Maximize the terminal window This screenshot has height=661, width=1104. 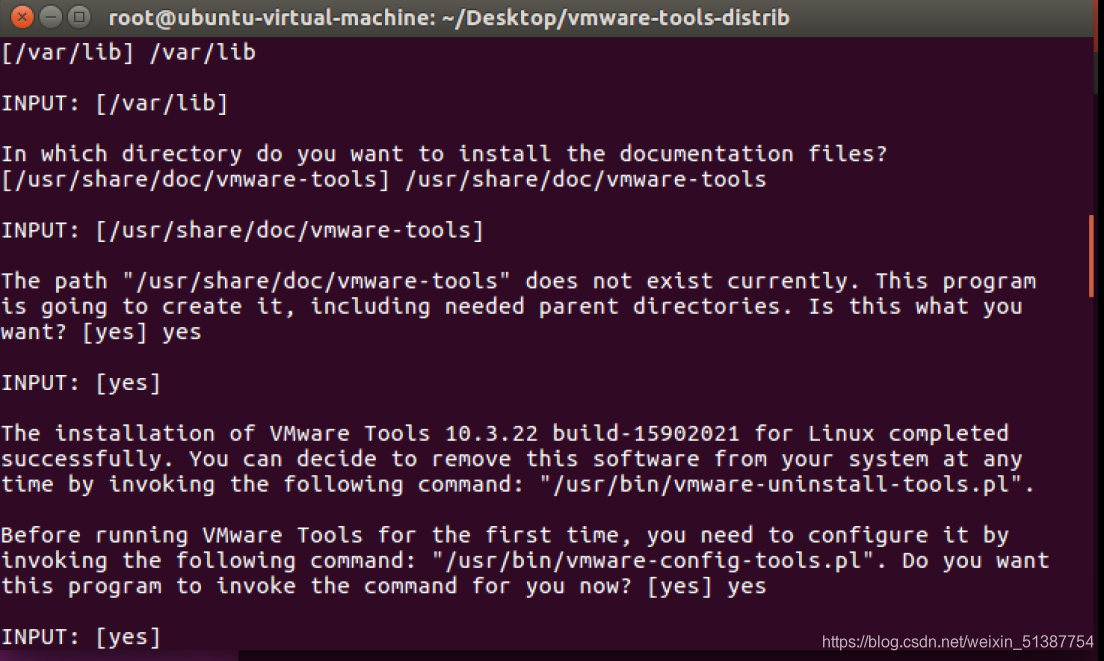[x=80, y=17]
